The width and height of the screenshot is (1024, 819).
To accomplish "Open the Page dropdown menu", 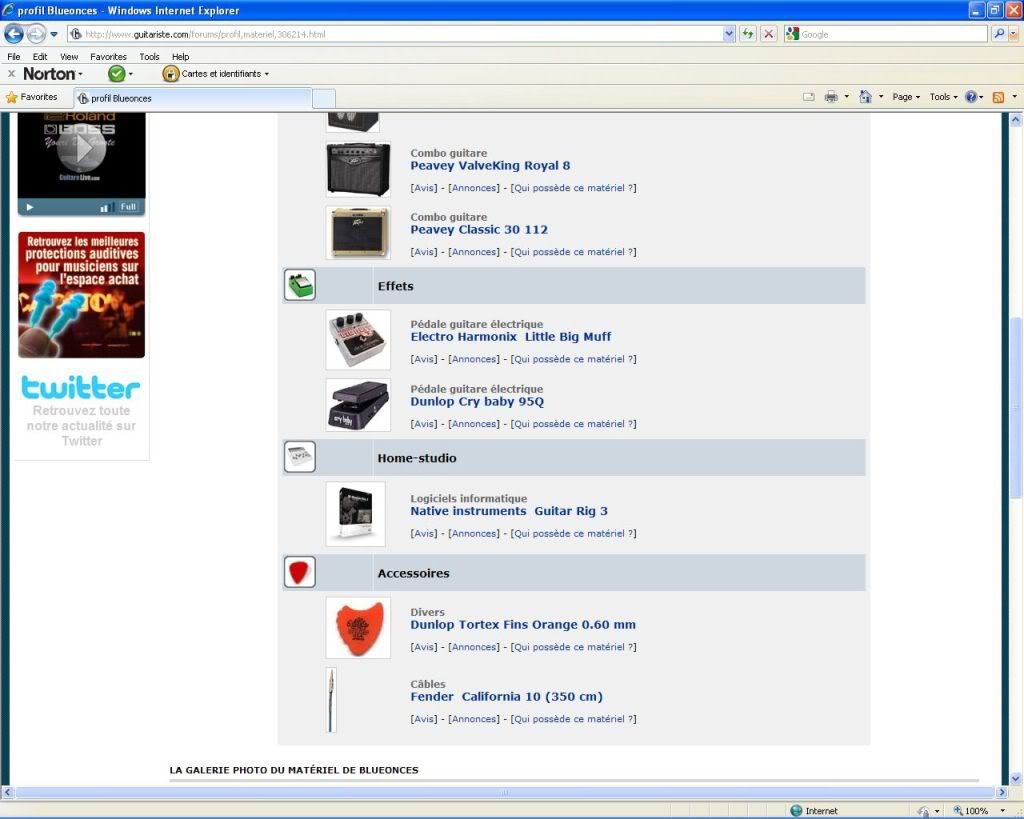I will pyautogui.click(x=906, y=97).
